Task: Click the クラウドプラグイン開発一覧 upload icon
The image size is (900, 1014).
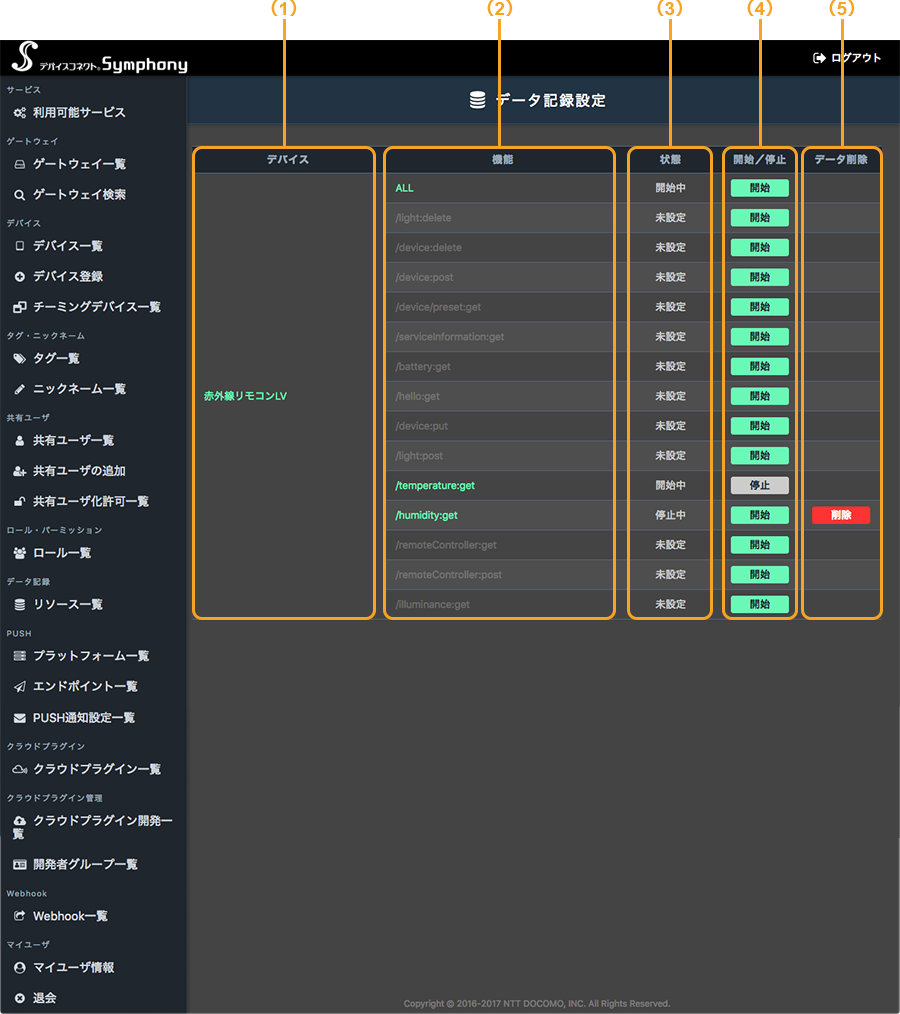Action: [20, 821]
